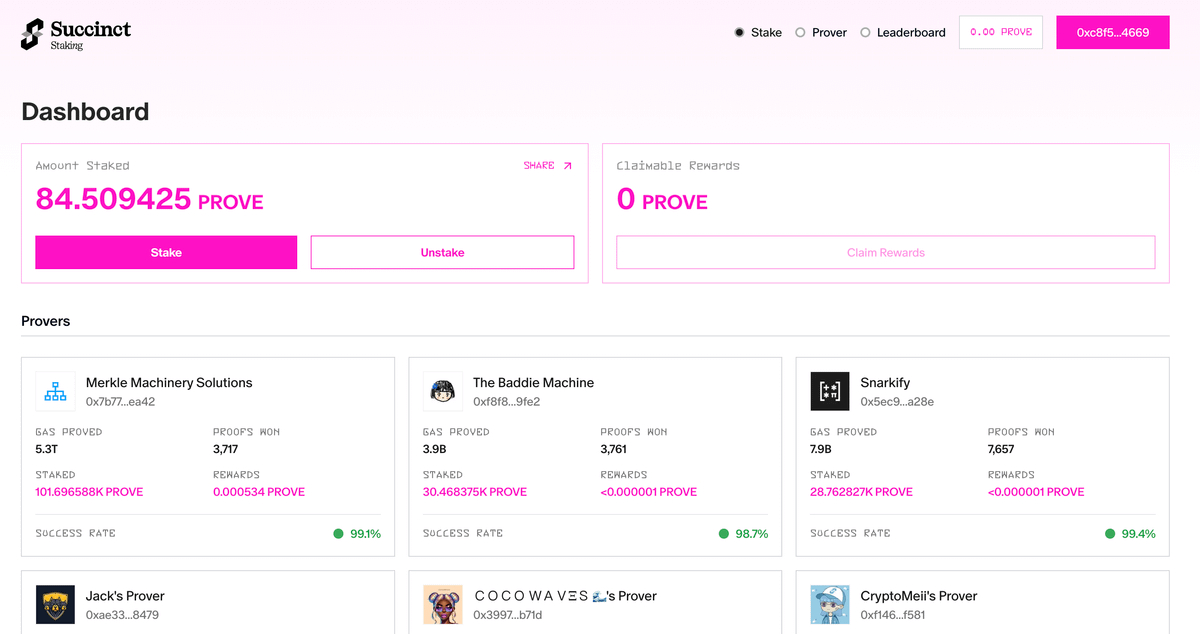Open Snarkify prover name
The height and width of the screenshot is (634, 1200).
[x=885, y=382]
